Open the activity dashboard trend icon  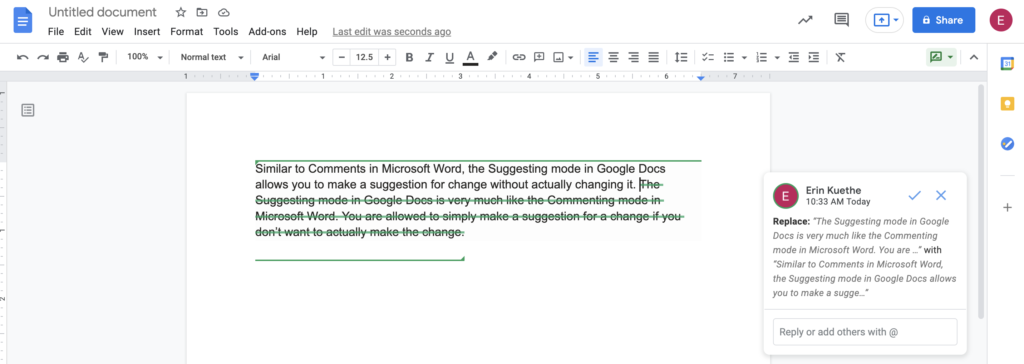[x=805, y=20]
